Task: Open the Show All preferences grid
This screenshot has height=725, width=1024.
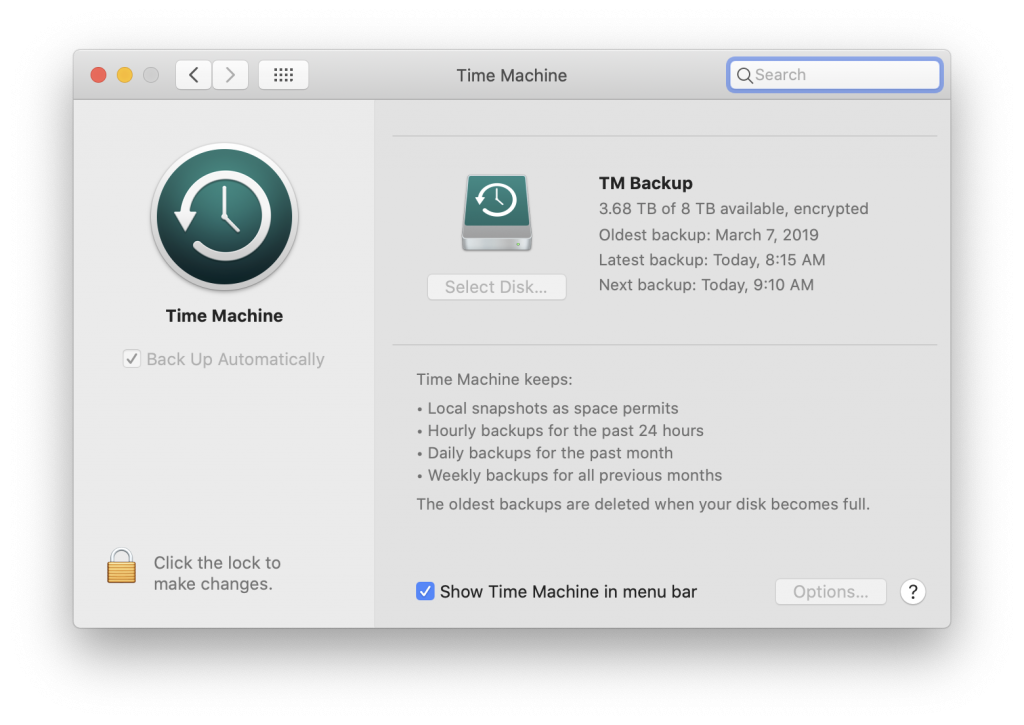Action: coord(283,74)
